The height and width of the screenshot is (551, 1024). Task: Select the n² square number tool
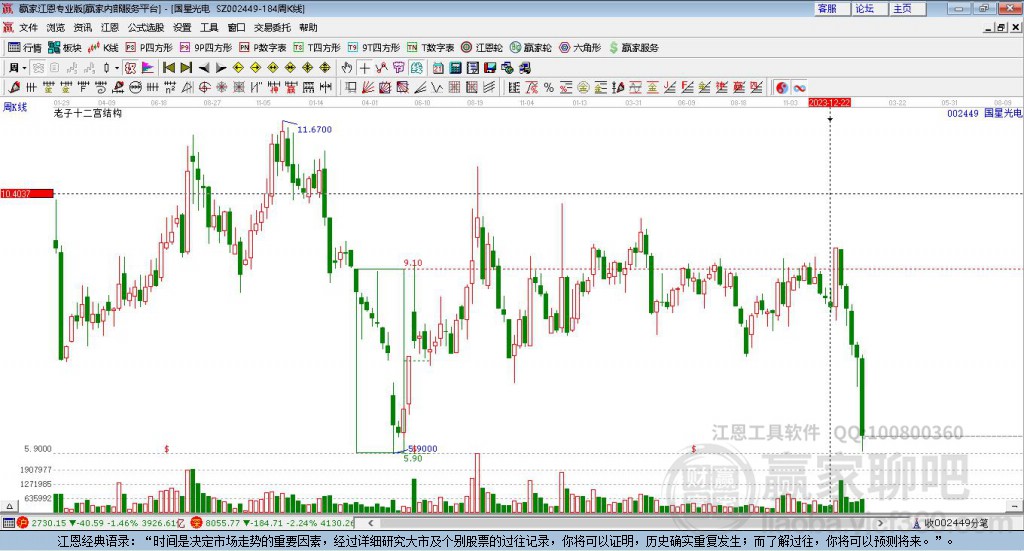click(170, 87)
